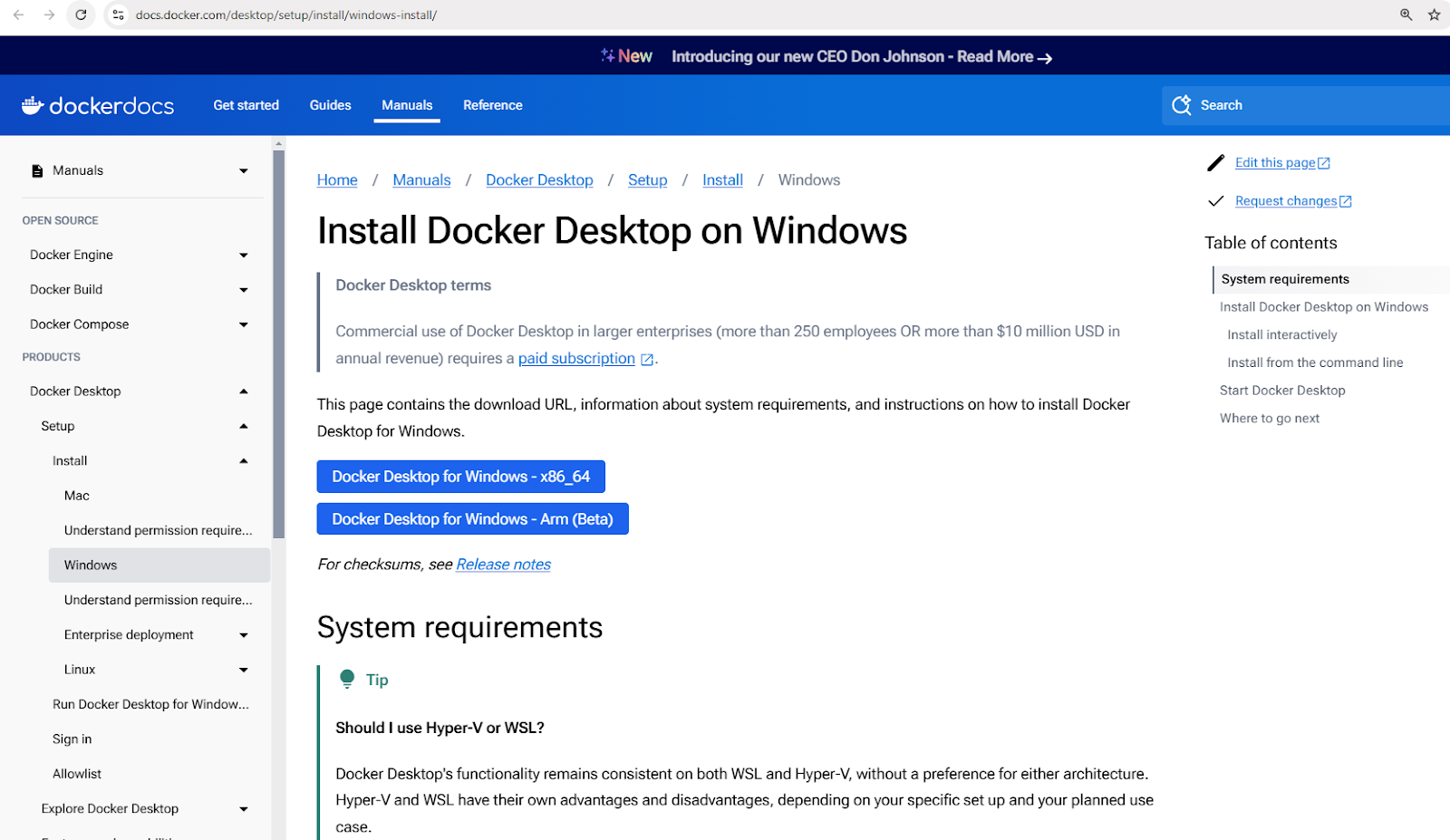Screen dimensions: 1450x840
Task: Click the Setup breadcrumb link
Action: [x=648, y=180]
